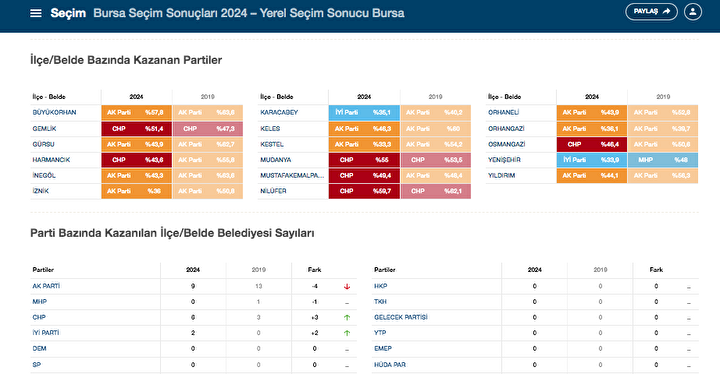Select the 2019 column header in first table
The image size is (720, 374).
coord(208,97)
